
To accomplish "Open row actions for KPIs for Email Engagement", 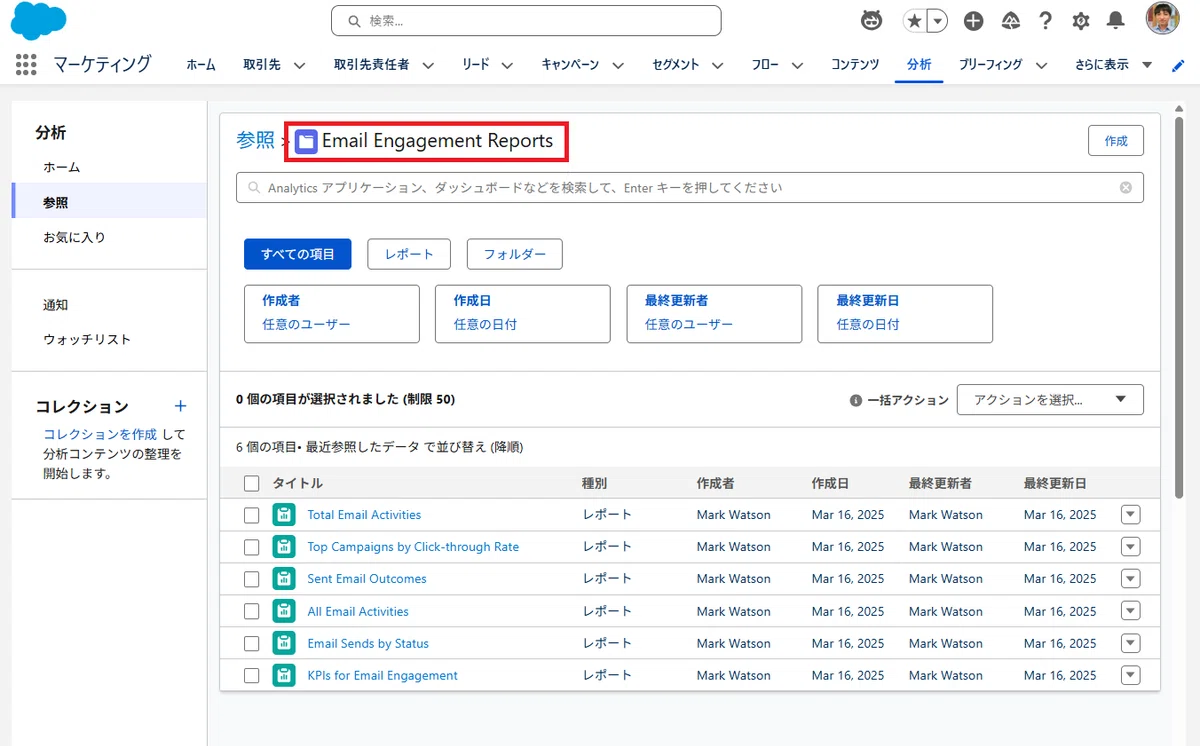I will point(1131,675).
